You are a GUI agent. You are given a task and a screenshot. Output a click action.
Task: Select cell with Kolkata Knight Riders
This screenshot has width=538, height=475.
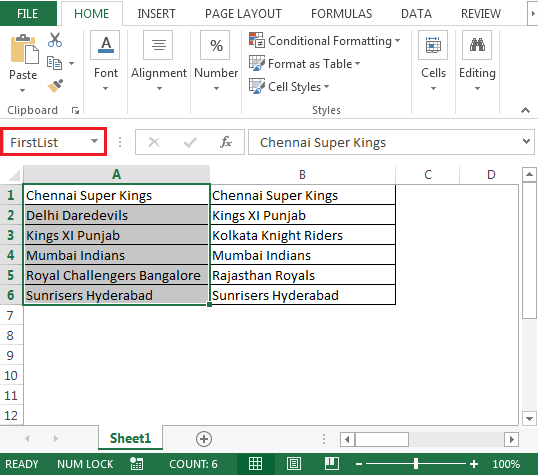303,235
